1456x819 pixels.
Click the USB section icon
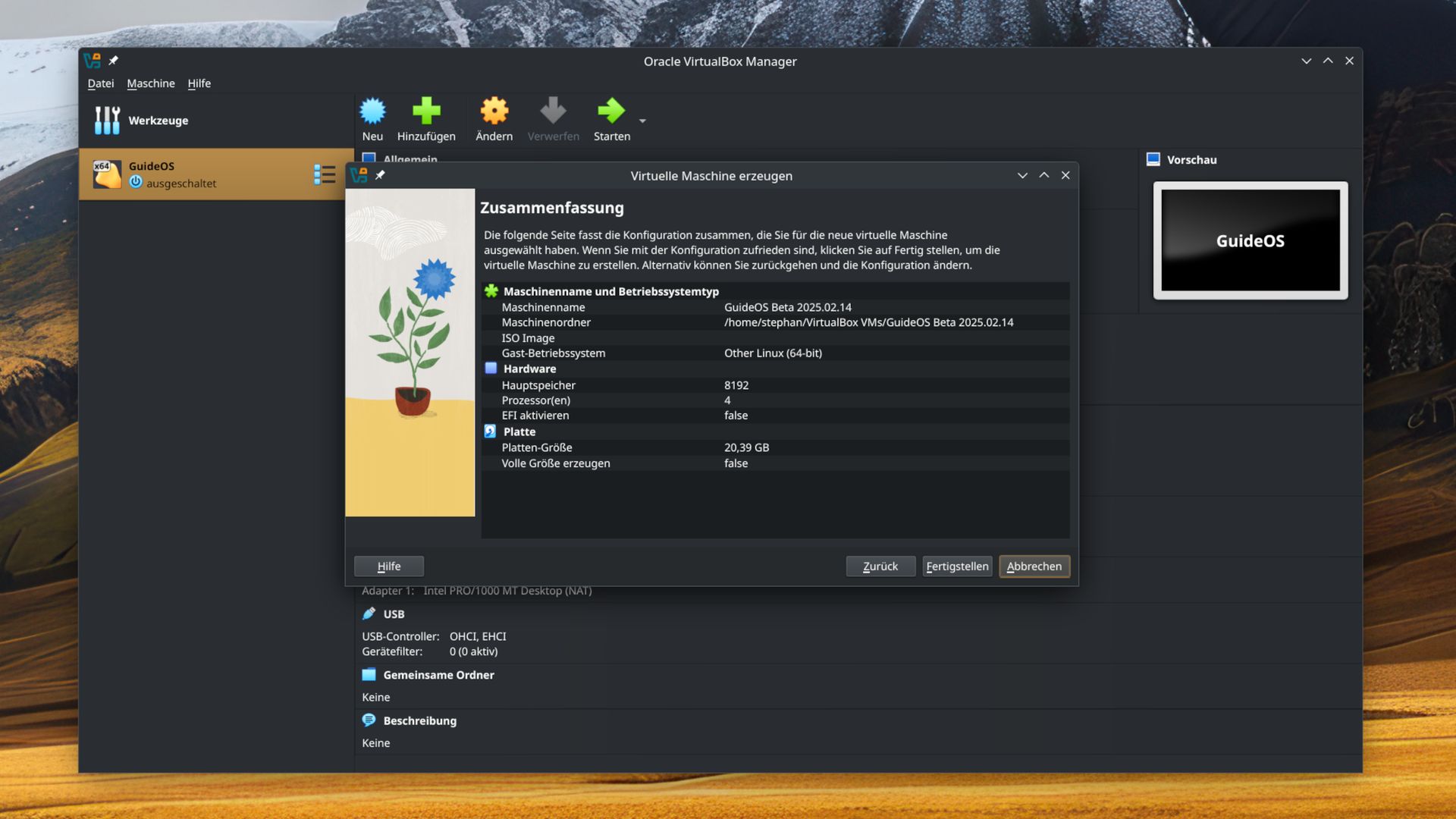tap(369, 613)
